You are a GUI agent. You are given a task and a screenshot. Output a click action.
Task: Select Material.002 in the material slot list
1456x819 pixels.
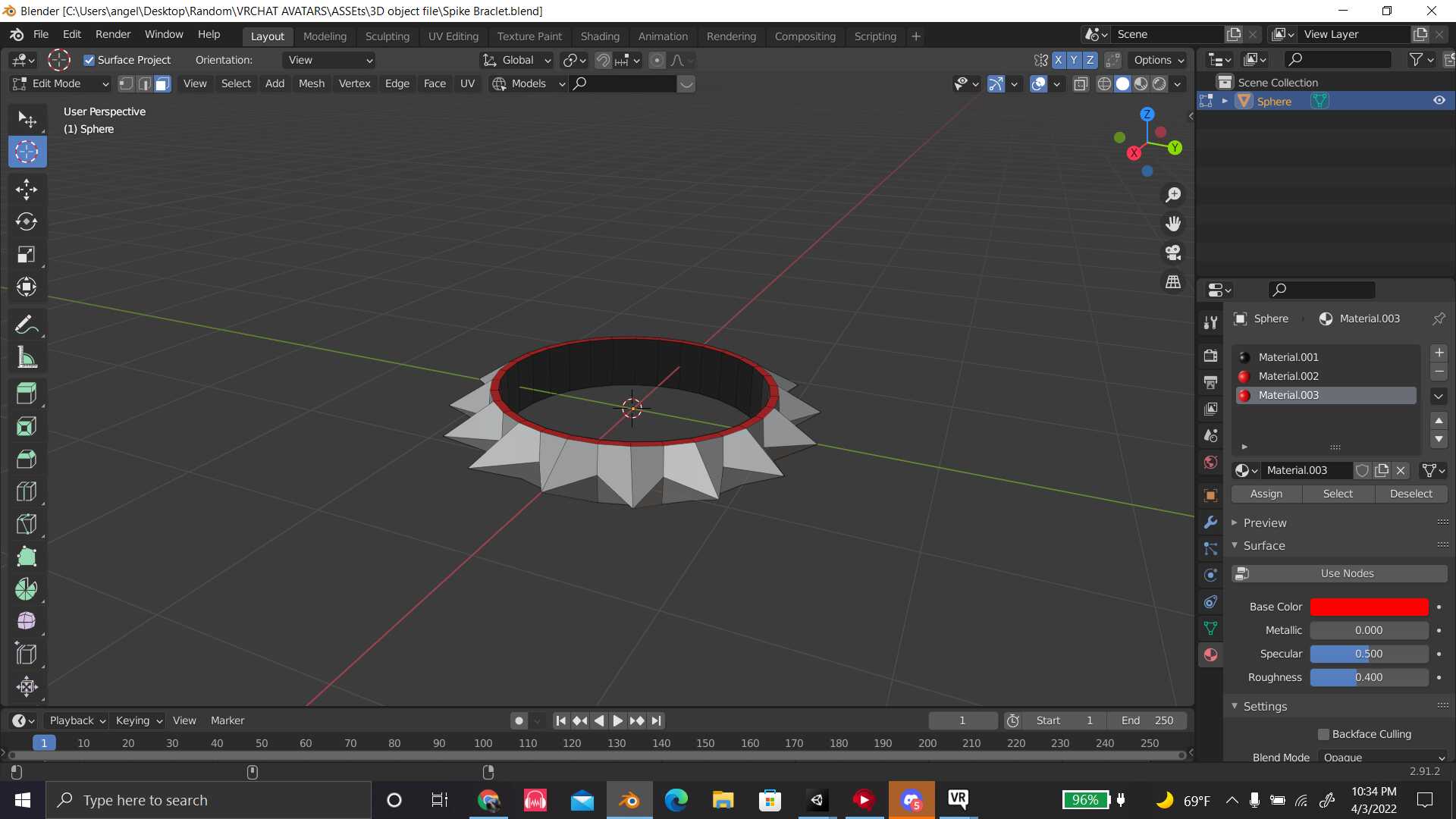[1288, 376]
